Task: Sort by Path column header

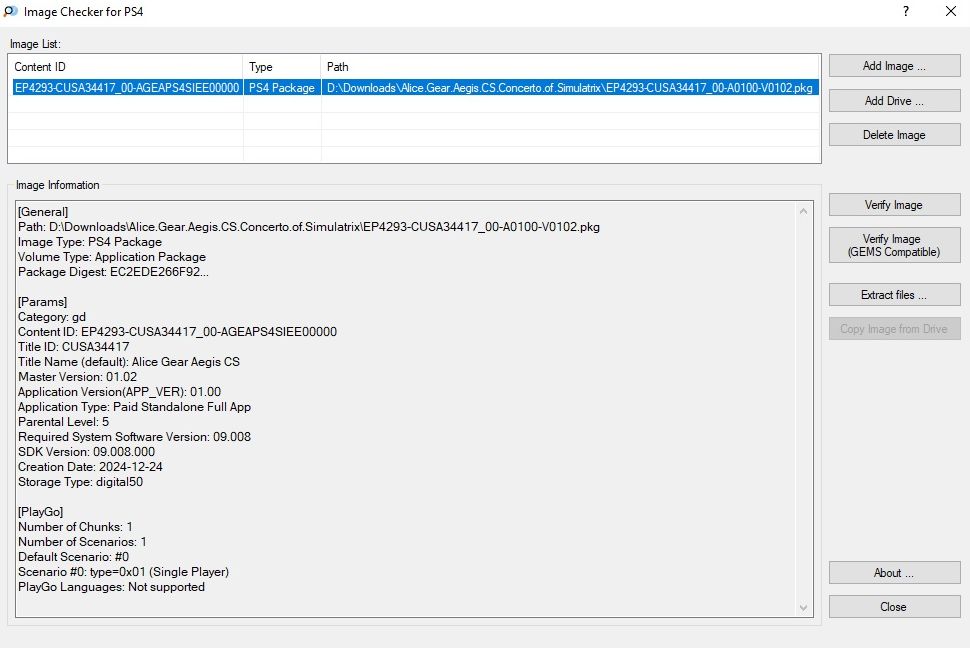Action: 570,67
